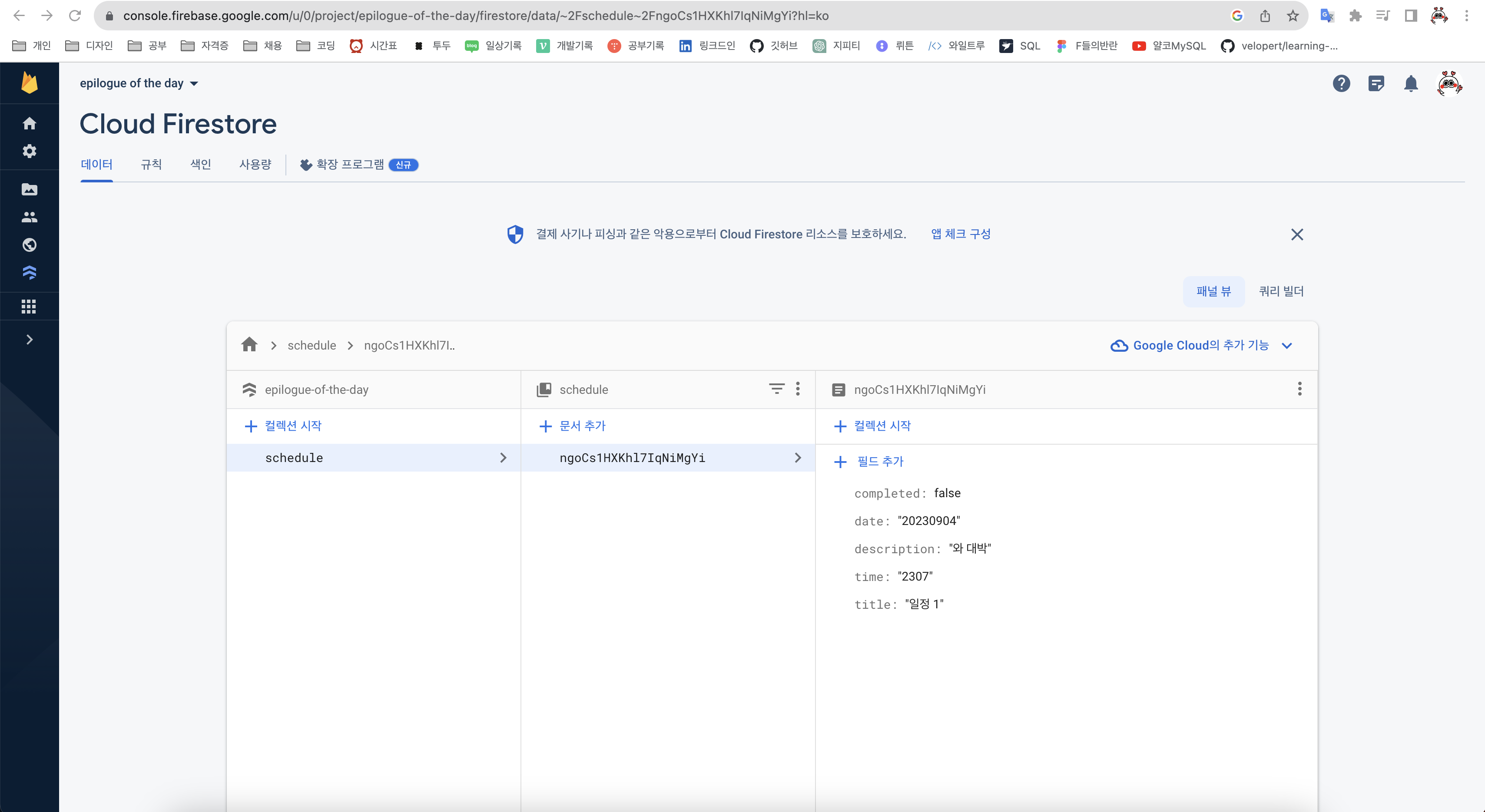This screenshot has width=1485, height=812.
Task: Open the 자격증 bookmark folder
Action: (204, 46)
